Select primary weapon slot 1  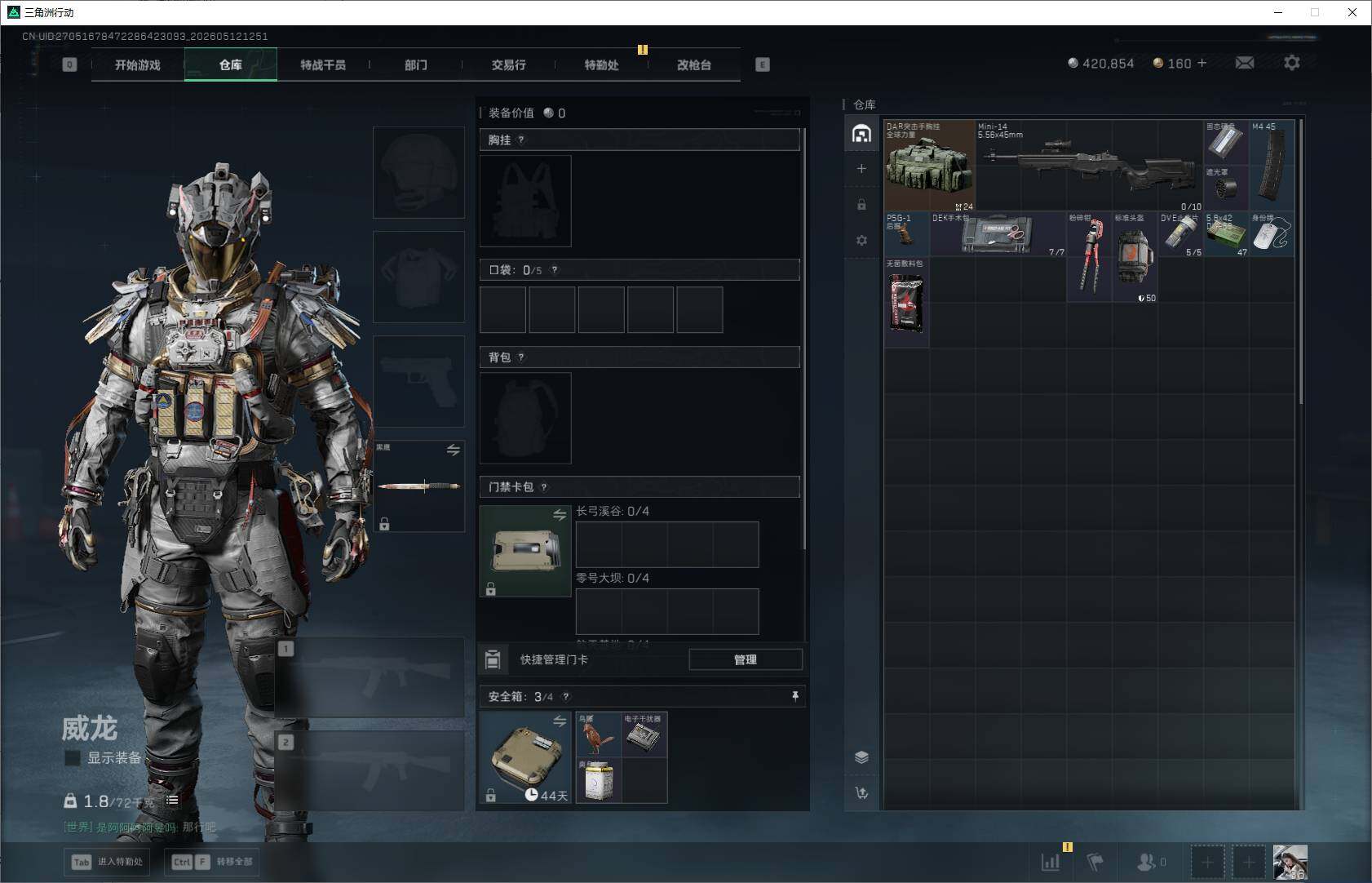370,677
